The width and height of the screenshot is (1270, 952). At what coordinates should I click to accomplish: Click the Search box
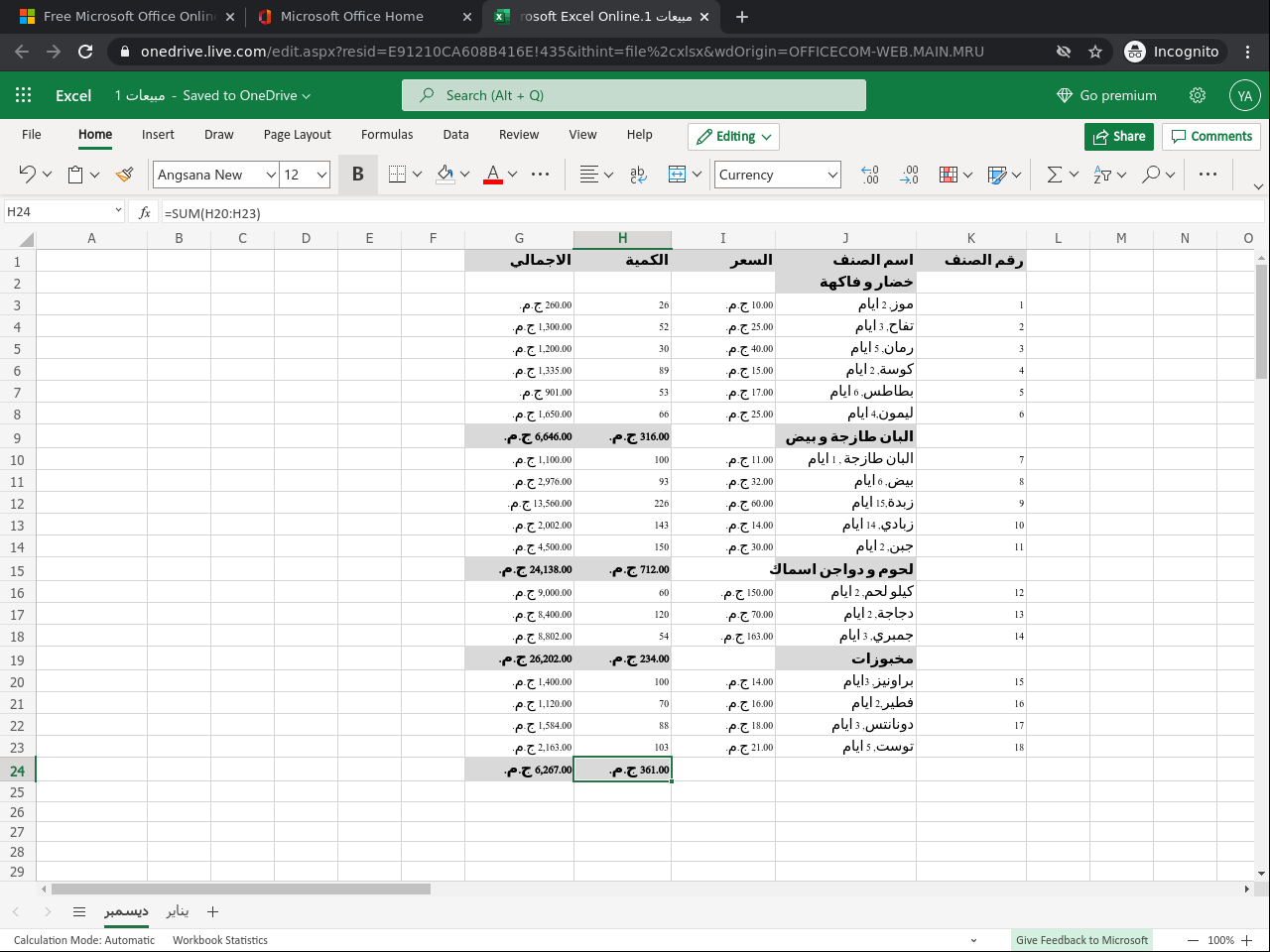(x=634, y=95)
